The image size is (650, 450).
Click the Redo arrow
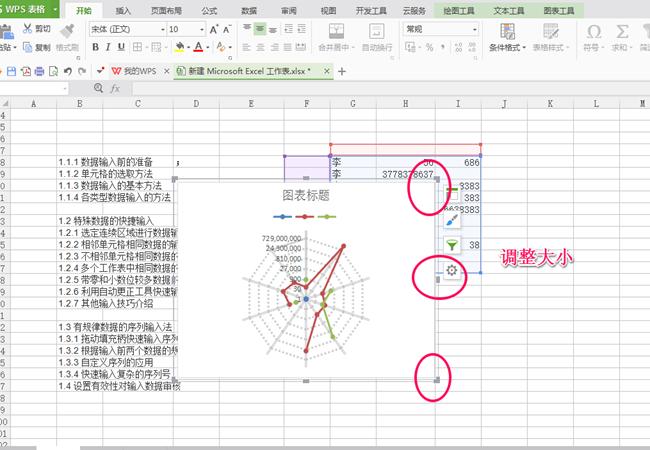click(82, 71)
